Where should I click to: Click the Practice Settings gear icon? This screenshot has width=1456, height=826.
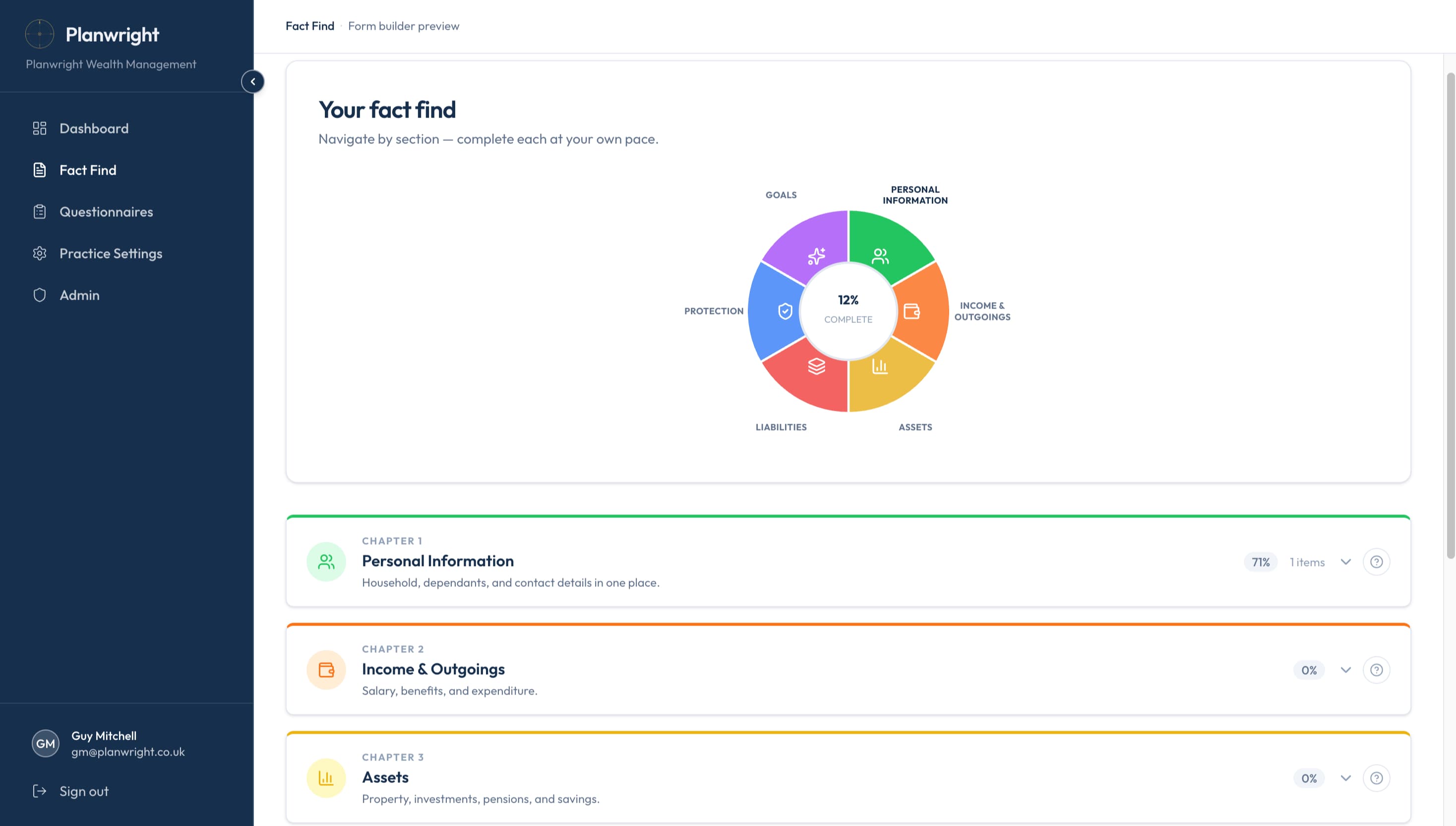[x=40, y=254]
